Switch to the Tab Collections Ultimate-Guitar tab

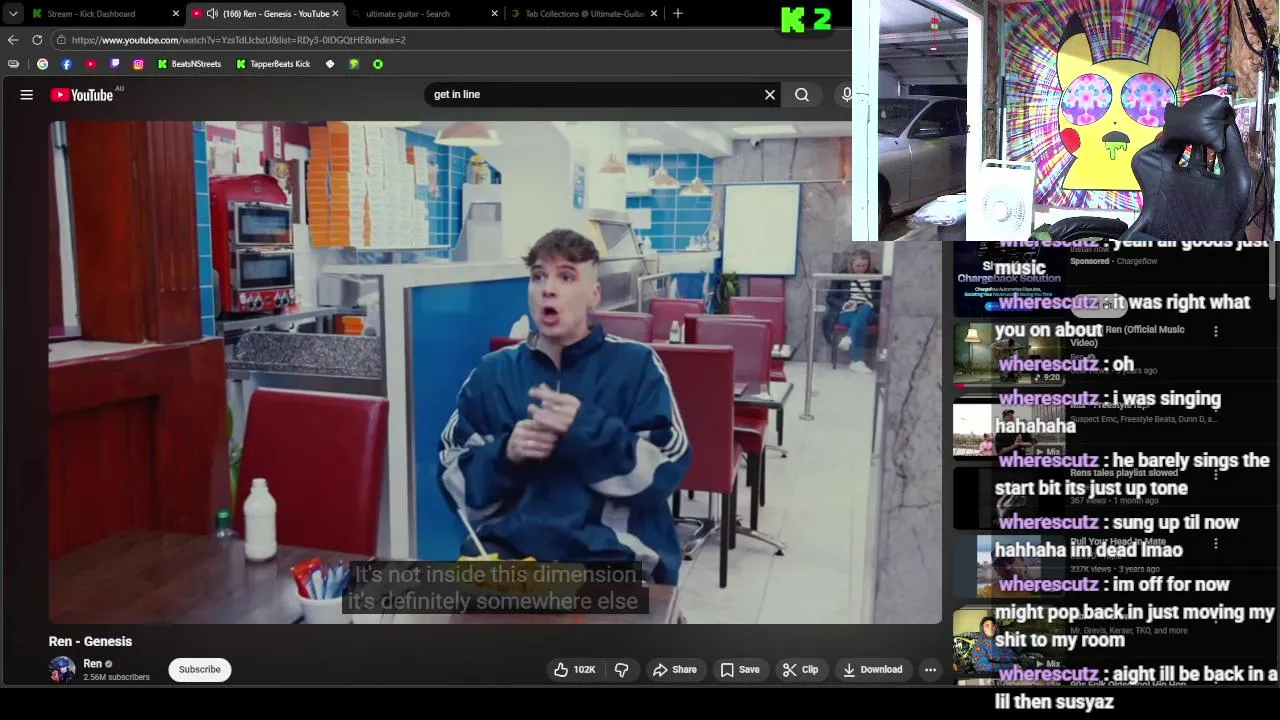coord(584,14)
